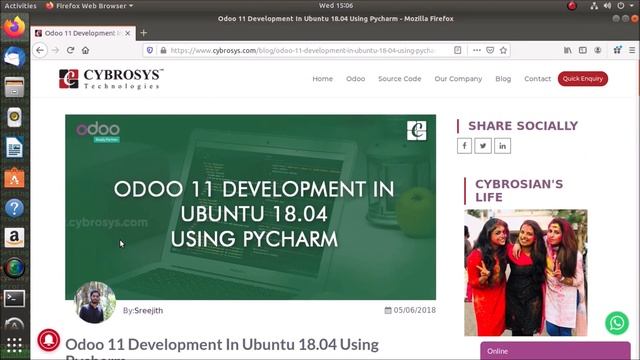Click the article title heading
The image size is (640, 360).
[x=222, y=349]
